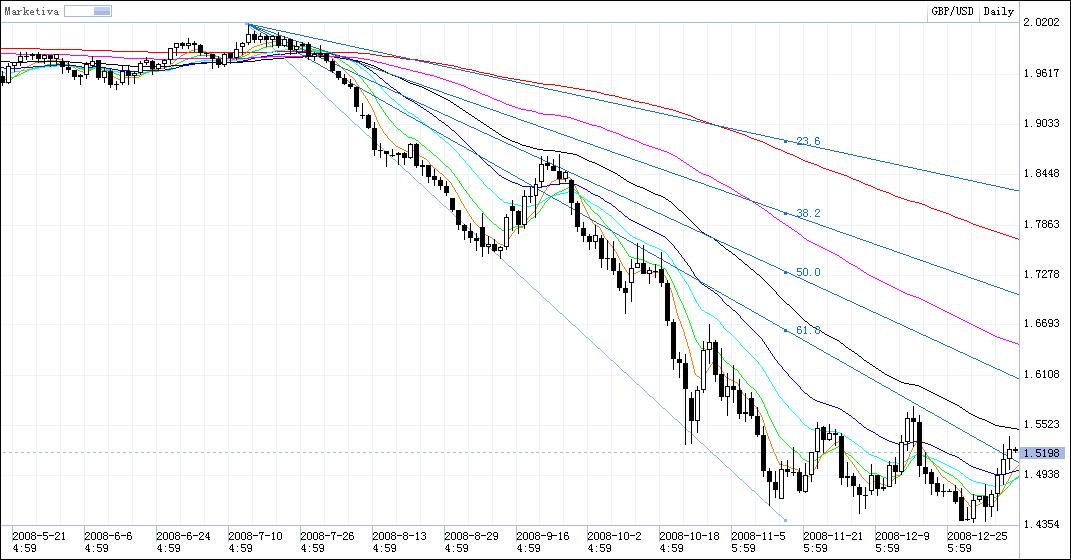The height and width of the screenshot is (560, 1071).
Task: Click the 2008-12-9 date label
Action: pos(902,536)
